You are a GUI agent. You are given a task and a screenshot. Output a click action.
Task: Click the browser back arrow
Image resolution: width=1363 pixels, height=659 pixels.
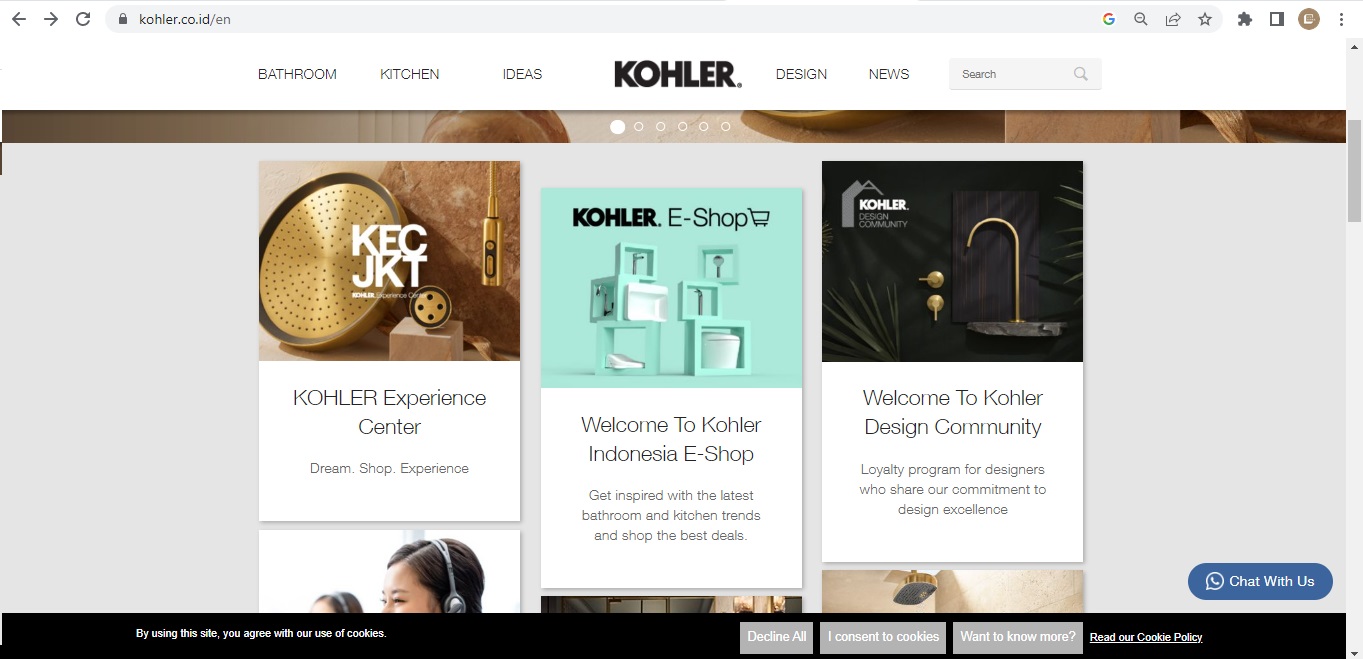[19, 19]
